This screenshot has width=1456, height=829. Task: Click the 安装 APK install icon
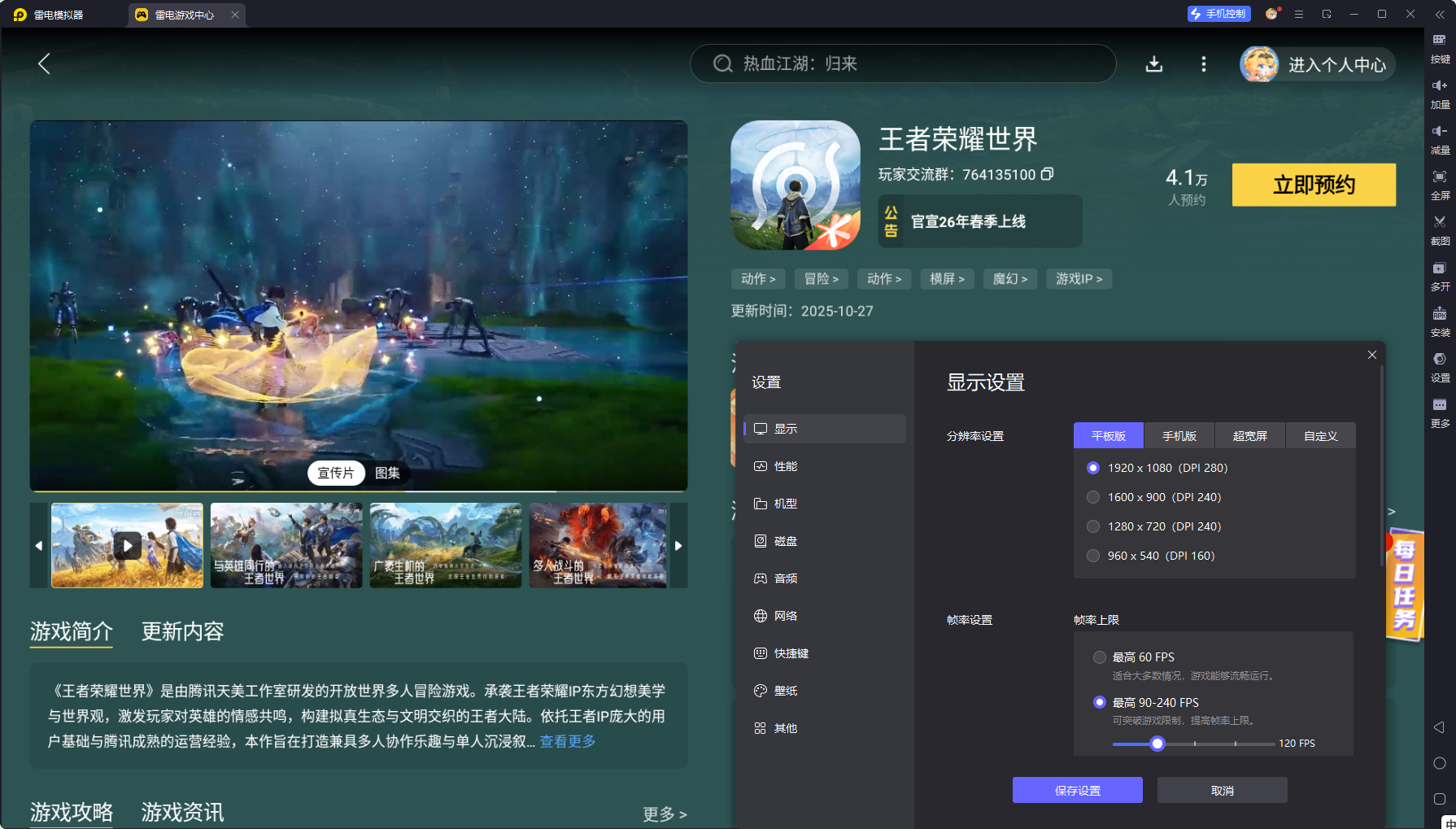pos(1439,322)
